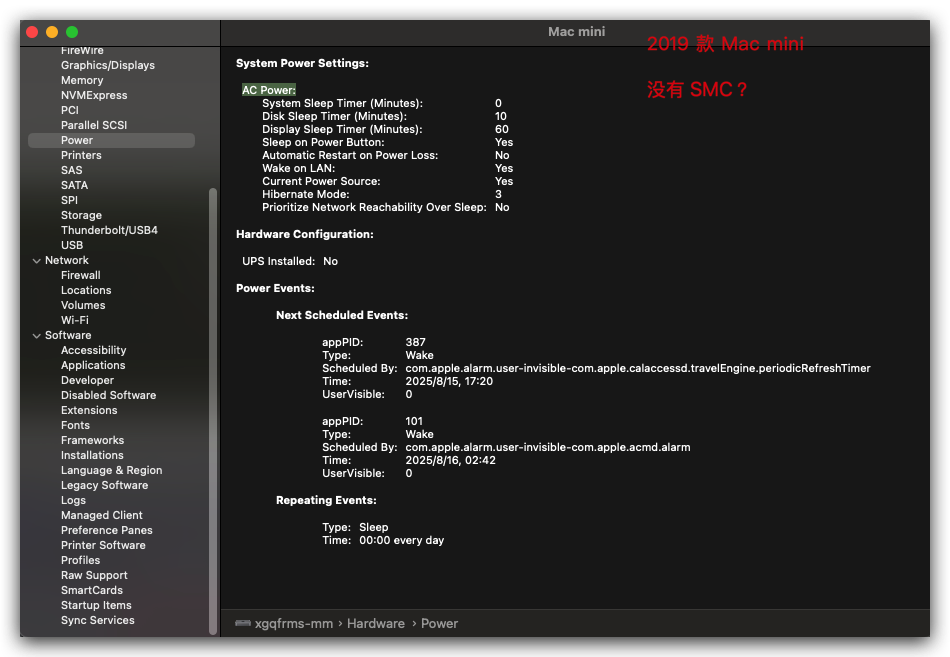This screenshot has height=657, width=950.
Task: Collapse the Network section in sidebar
Action: (36, 261)
